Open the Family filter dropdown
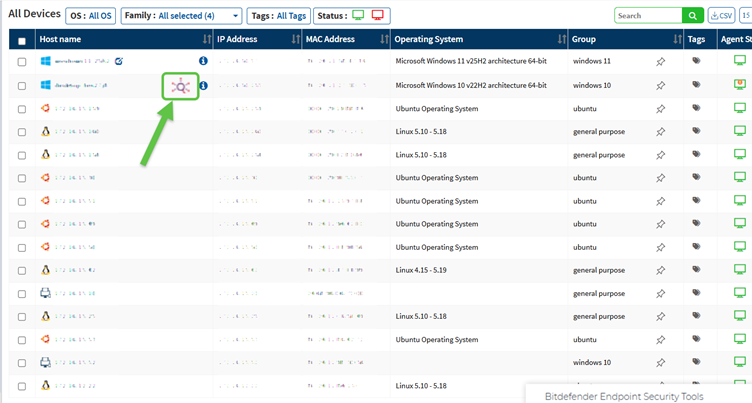Image resolution: width=752 pixels, height=403 pixels. (181, 16)
